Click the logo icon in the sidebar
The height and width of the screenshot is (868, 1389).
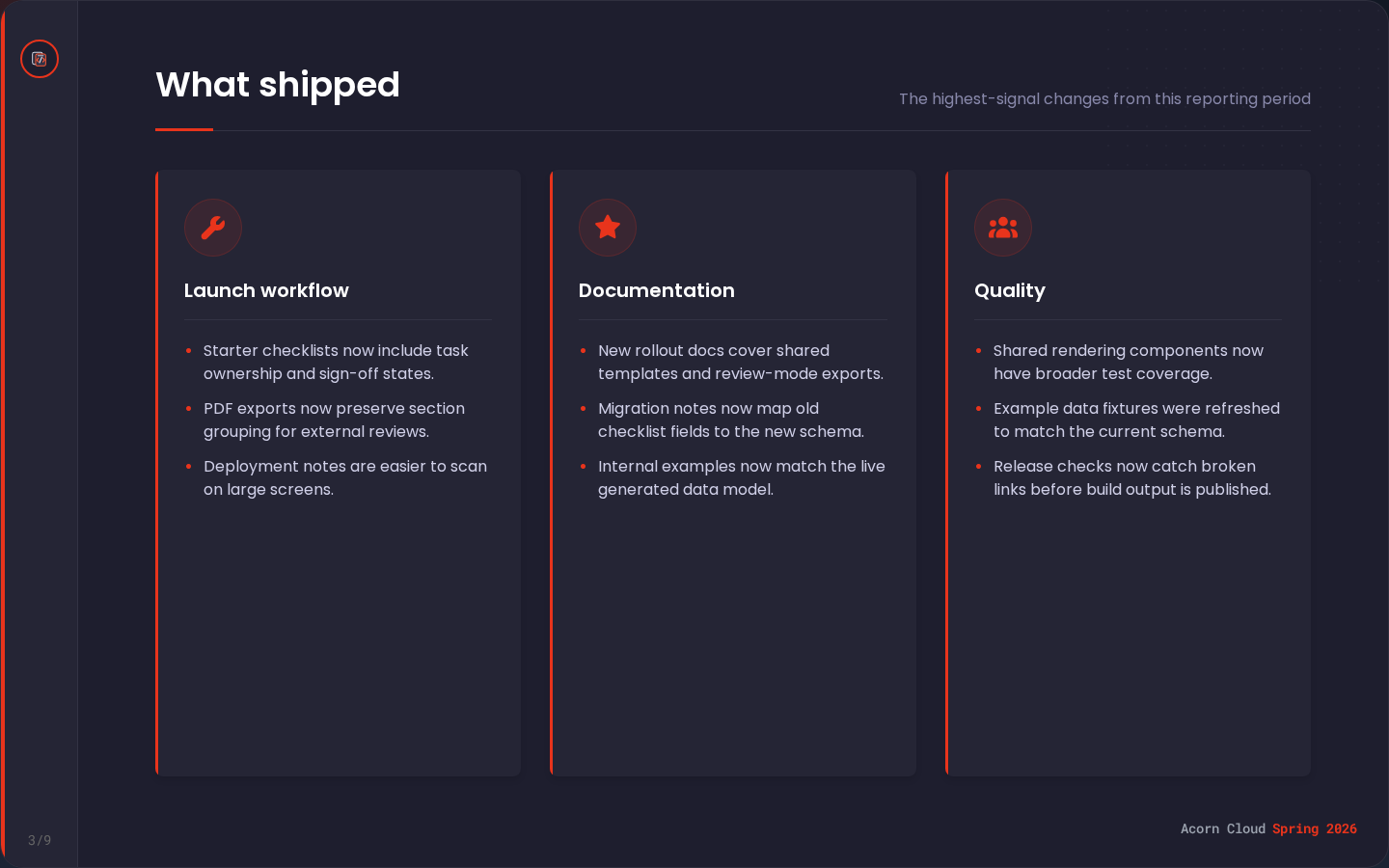tap(40, 59)
